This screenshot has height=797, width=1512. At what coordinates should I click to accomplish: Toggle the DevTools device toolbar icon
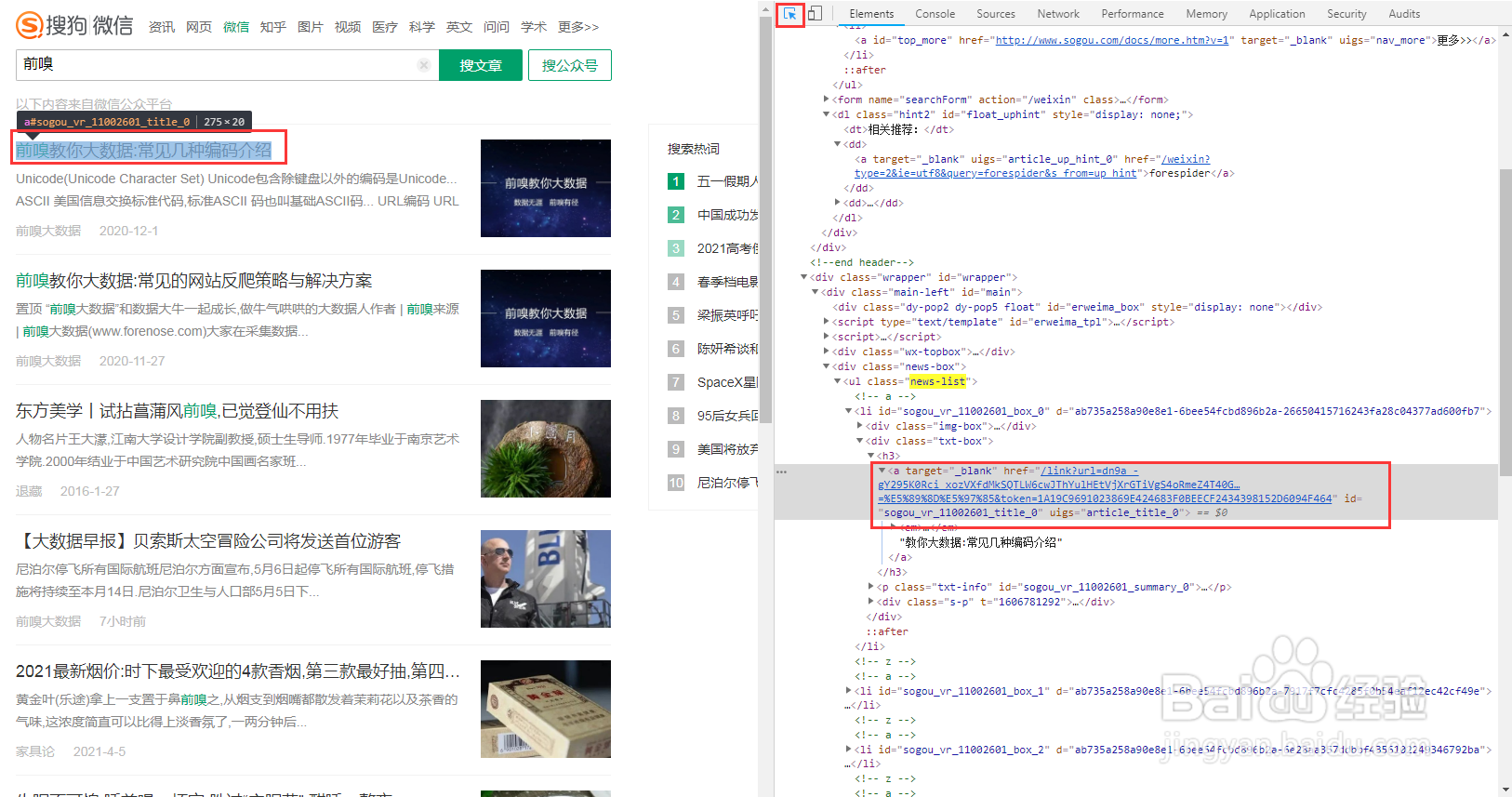pos(815,14)
